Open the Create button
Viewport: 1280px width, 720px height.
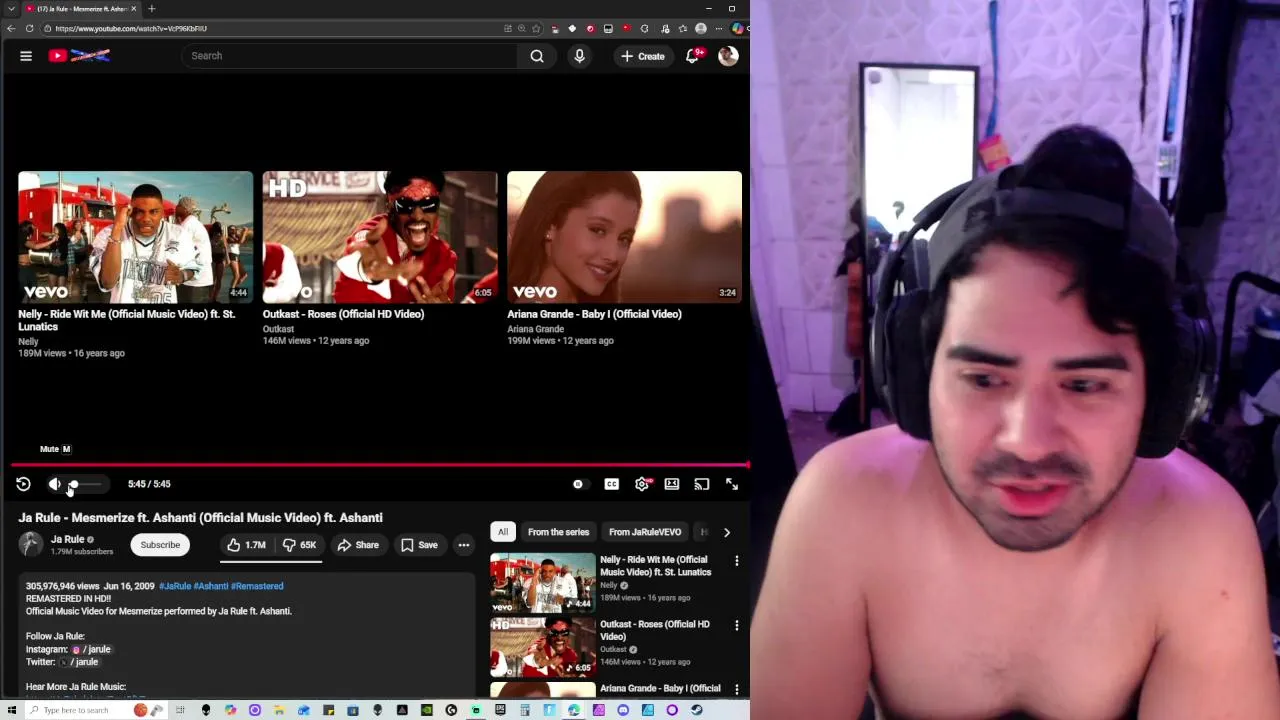click(x=643, y=56)
